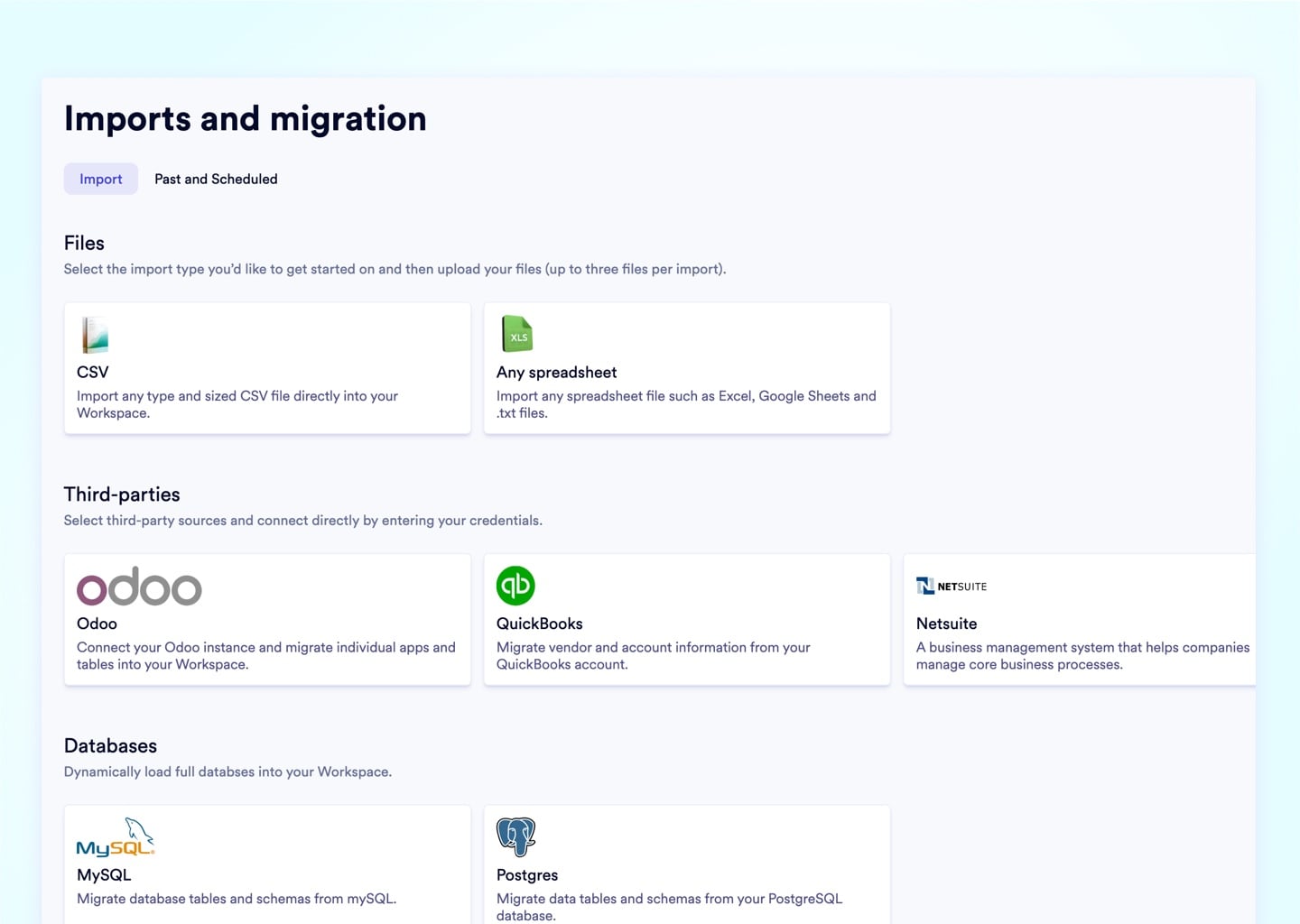Switch to the Past and Scheduled tab
Screen dimensions: 1300x924
coord(216,179)
